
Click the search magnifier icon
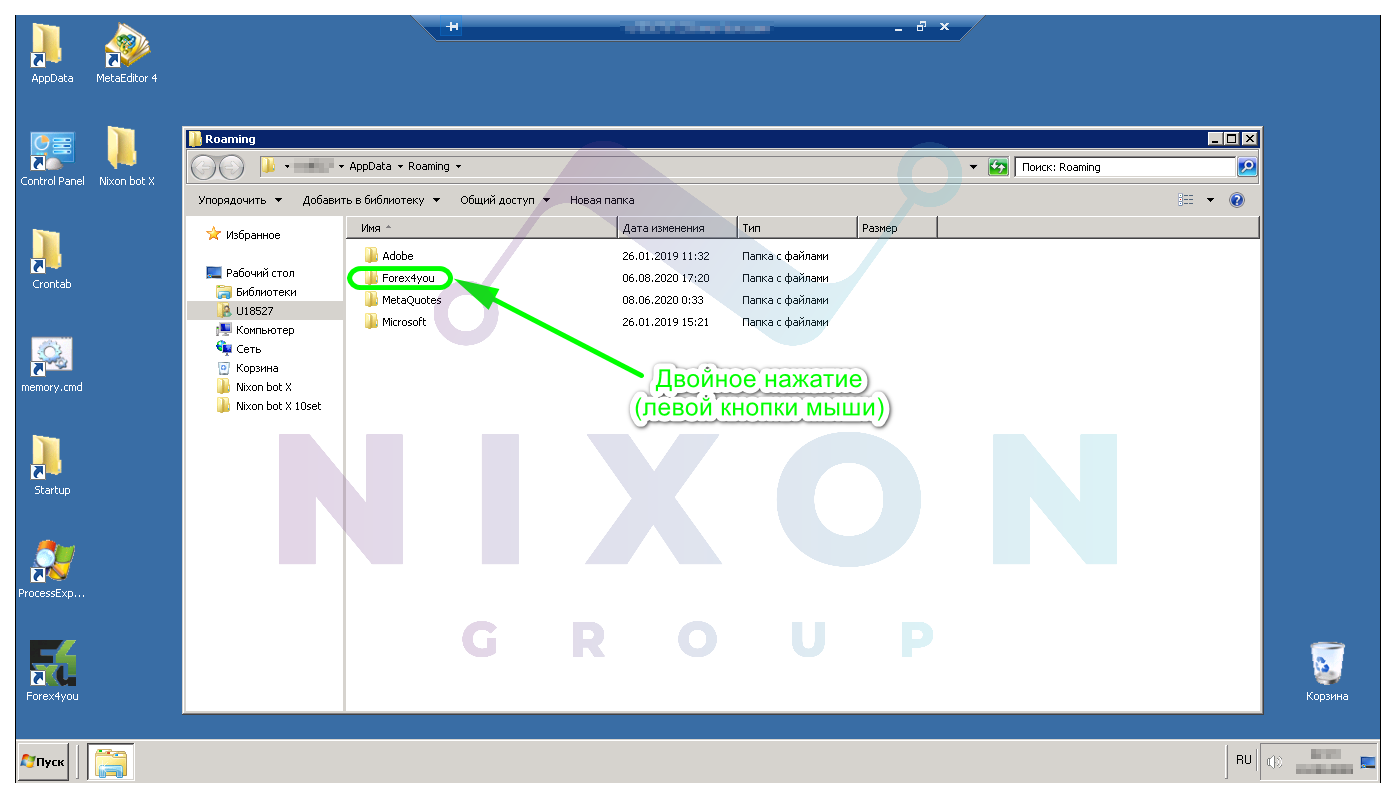click(x=1247, y=167)
